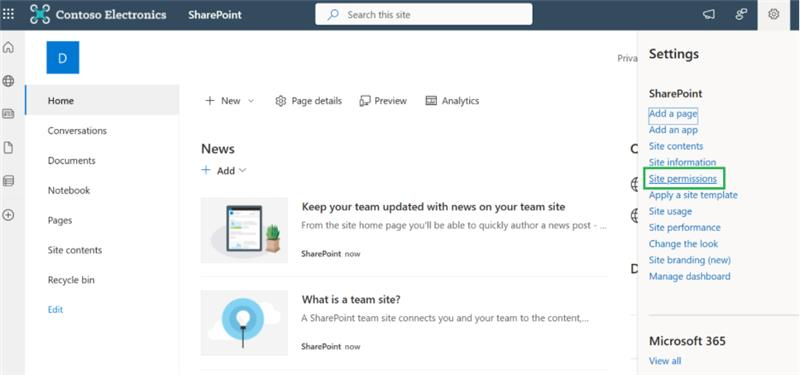The height and width of the screenshot is (375, 800).
Task: Open My lists icon in app bar
Action: [8, 181]
